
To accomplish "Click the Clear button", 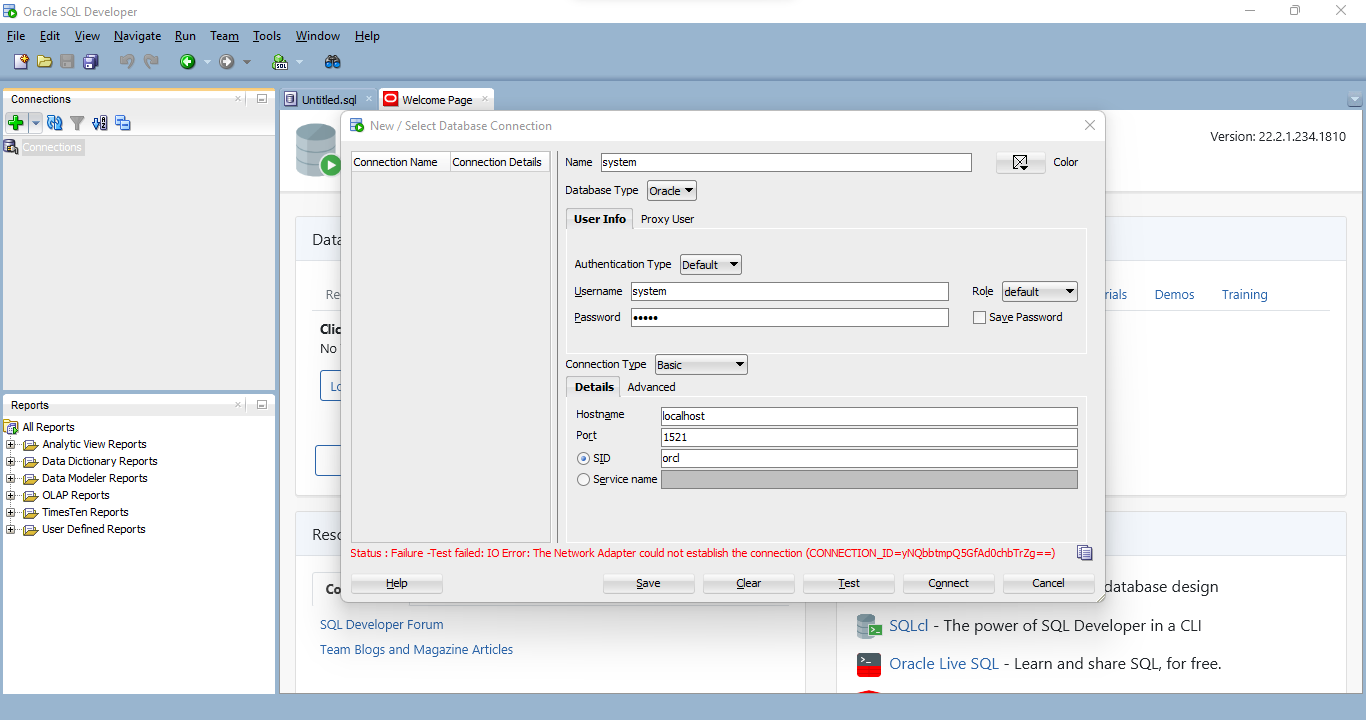I will click(x=749, y=583).
